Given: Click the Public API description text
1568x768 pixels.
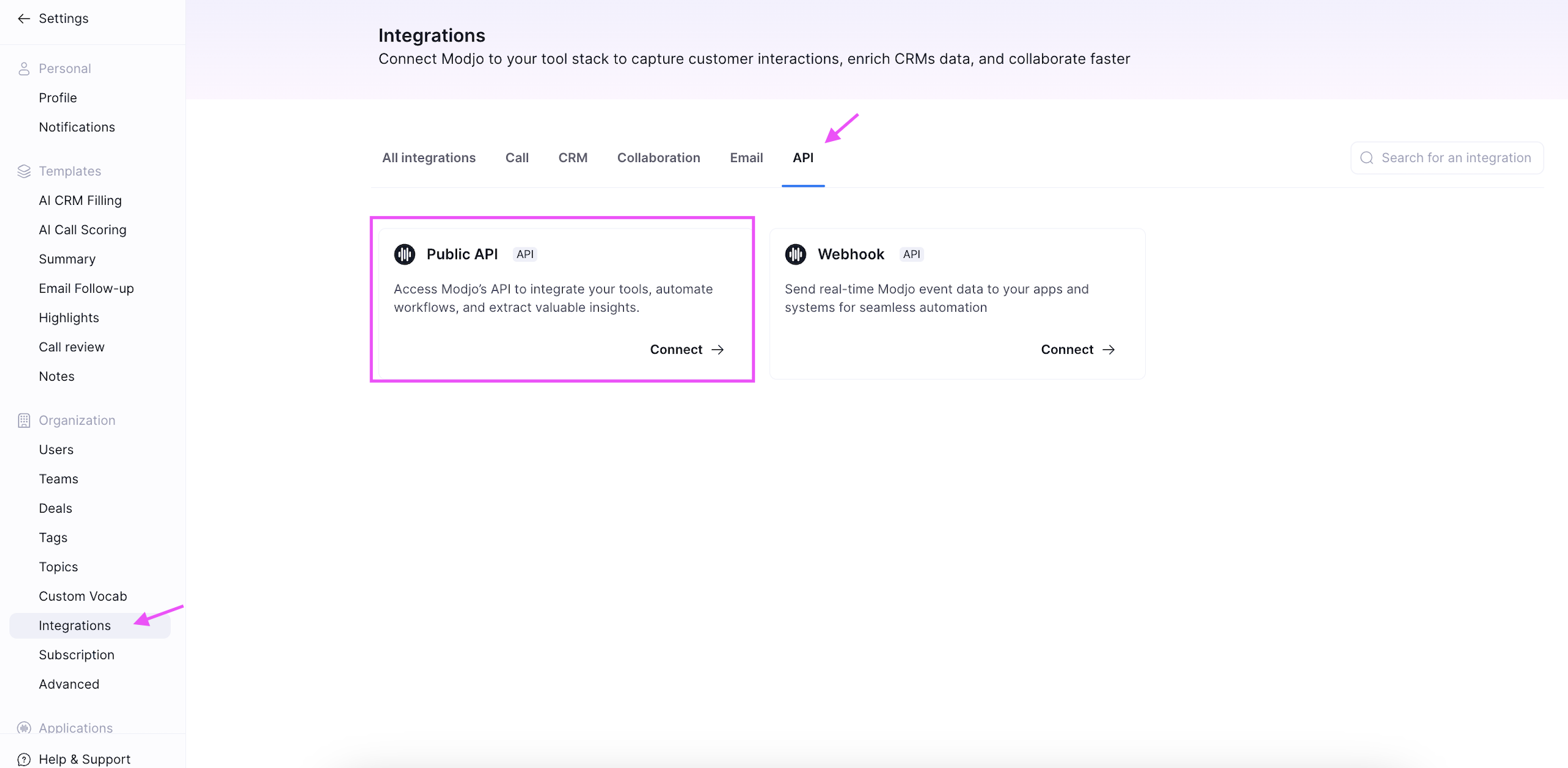Looking at the screenshot, I should click(x=554, y=299).
